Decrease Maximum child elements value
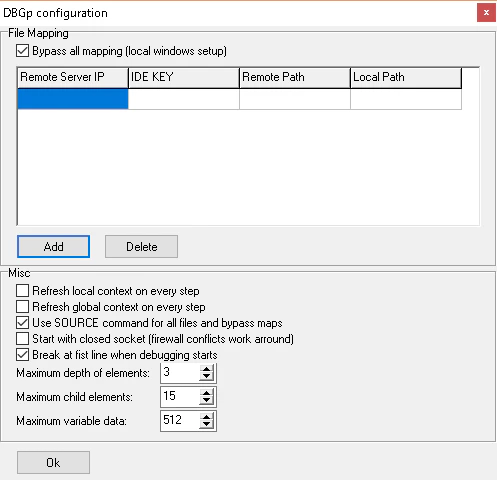Viewport: 497px width, 480px height. 206,401
